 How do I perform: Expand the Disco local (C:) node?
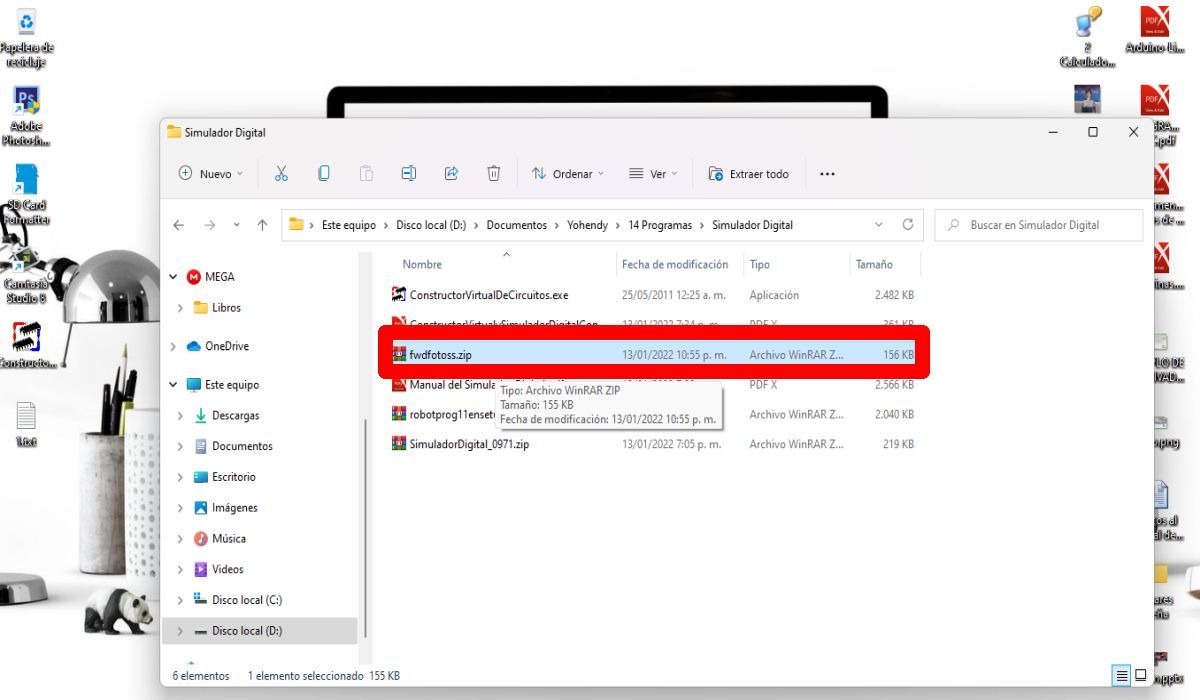click(x=180, y=600)
